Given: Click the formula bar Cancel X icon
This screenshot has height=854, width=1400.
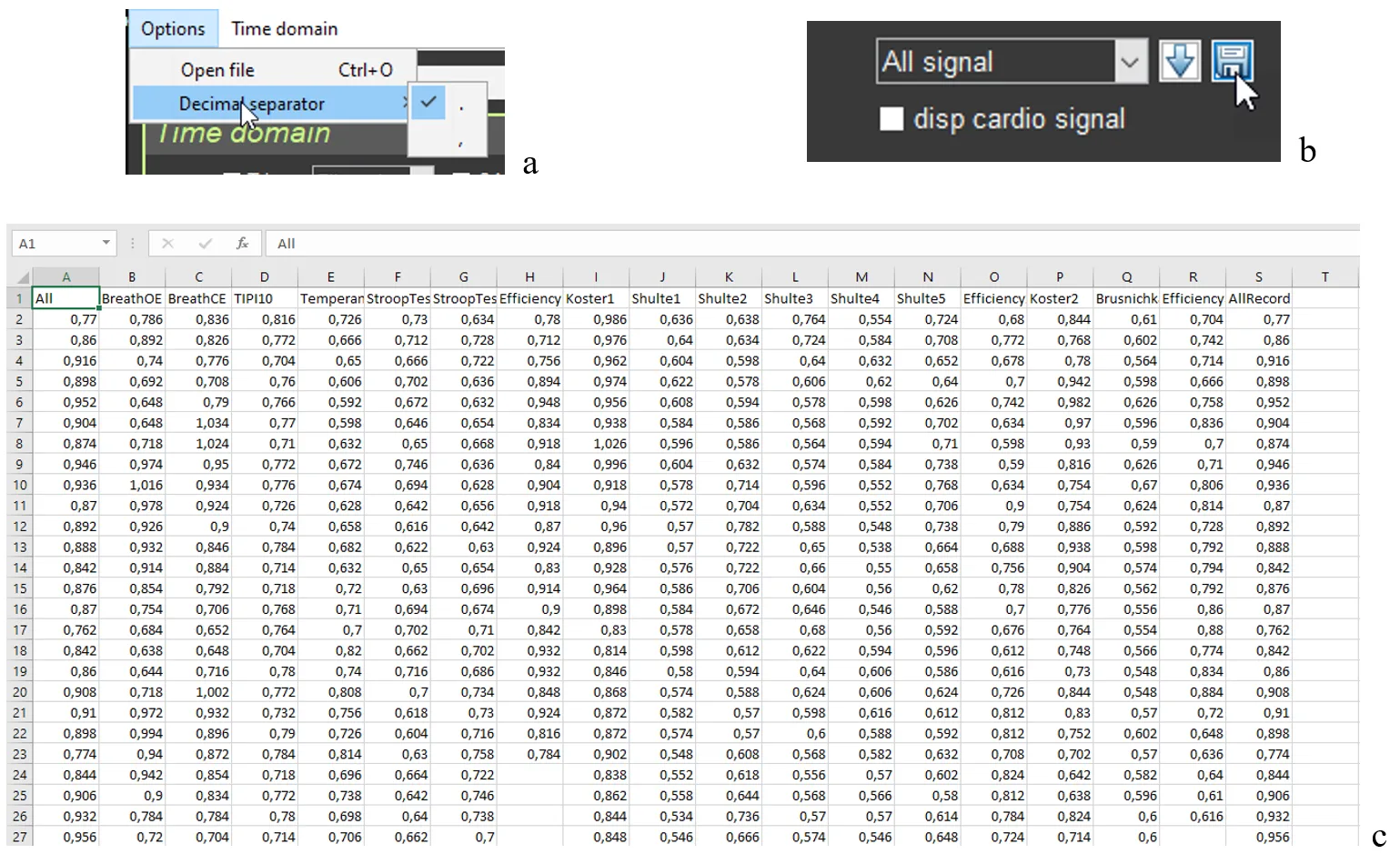Looking at the screenshot, I should tap(167, 244).
